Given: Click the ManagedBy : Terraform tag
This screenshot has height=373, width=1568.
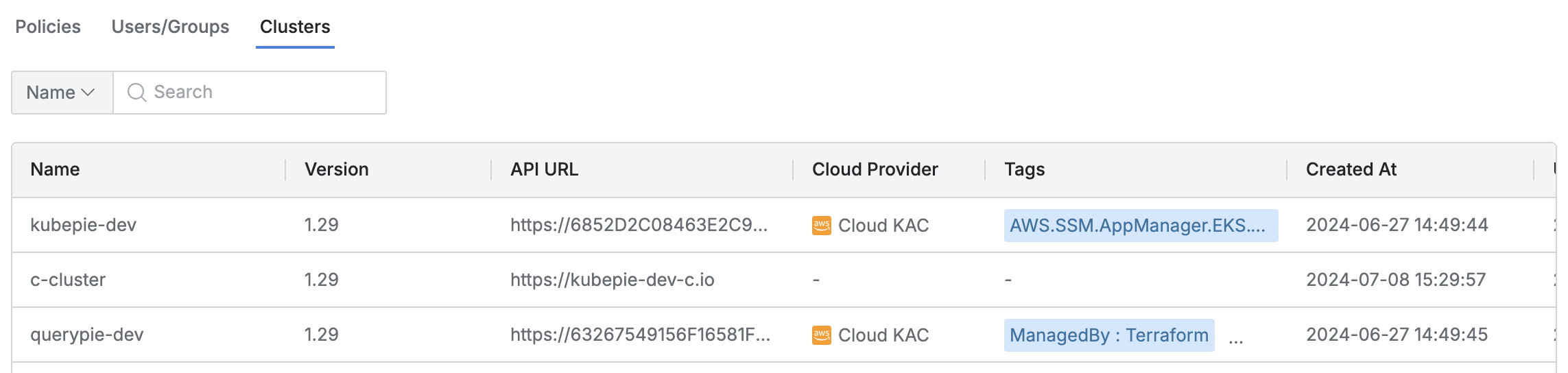Looking at the screenshot, I should [x=1108, y=335].
